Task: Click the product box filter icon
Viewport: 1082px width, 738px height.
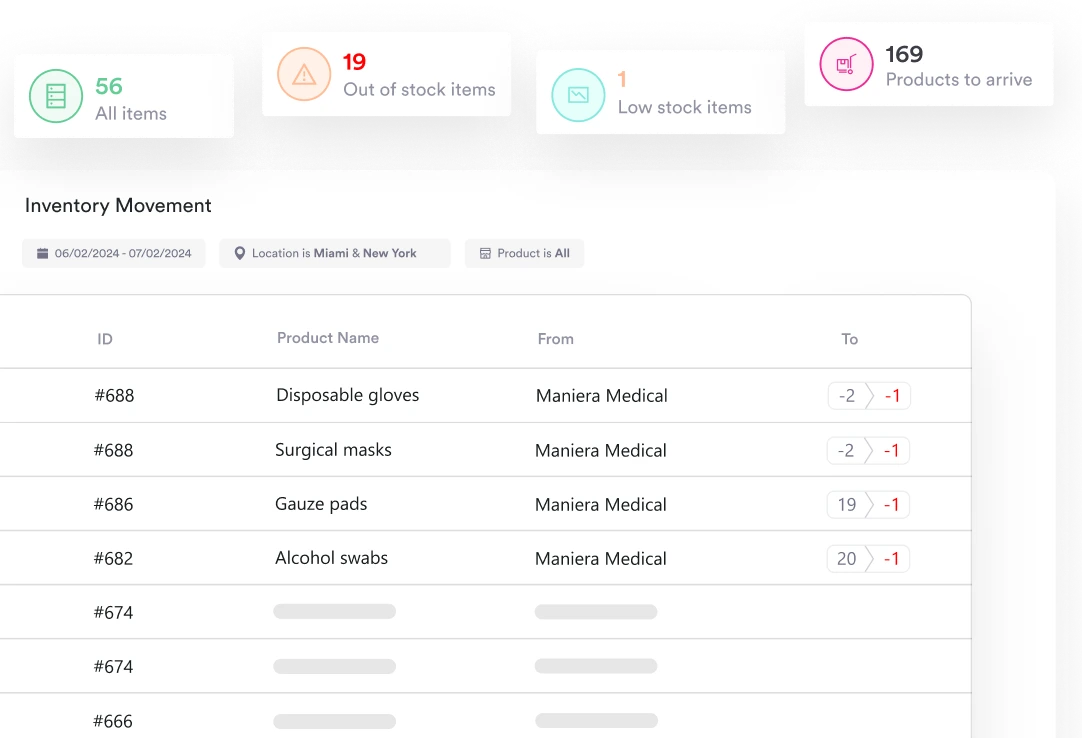Action: tap(486, 254)
